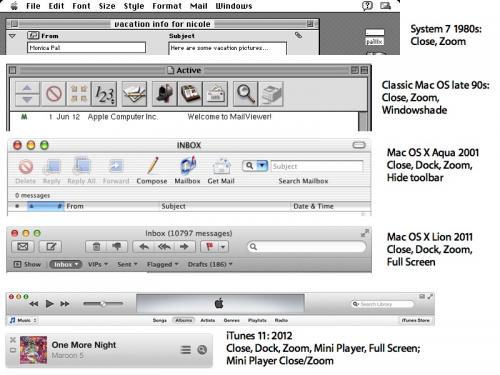The image size is (500, 375).
Task: Open the Inbox dropdown in favorites bar
Action: (66, 264)
